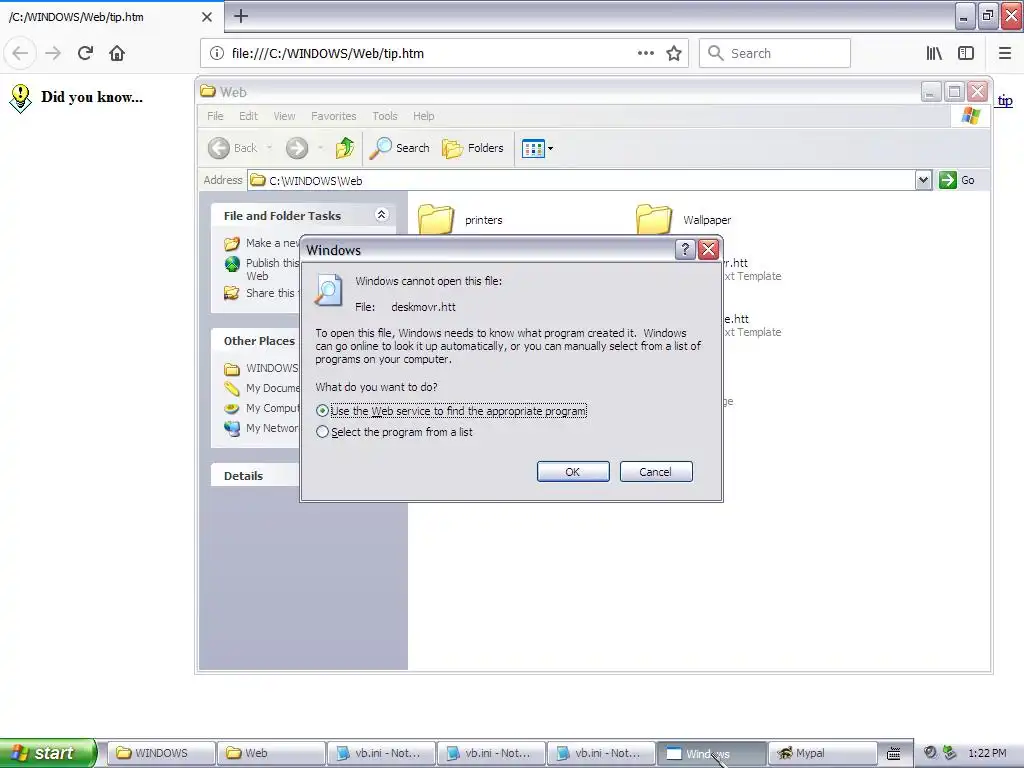Show site information for the file URL
1024x768 pixels.
(216, 53)
